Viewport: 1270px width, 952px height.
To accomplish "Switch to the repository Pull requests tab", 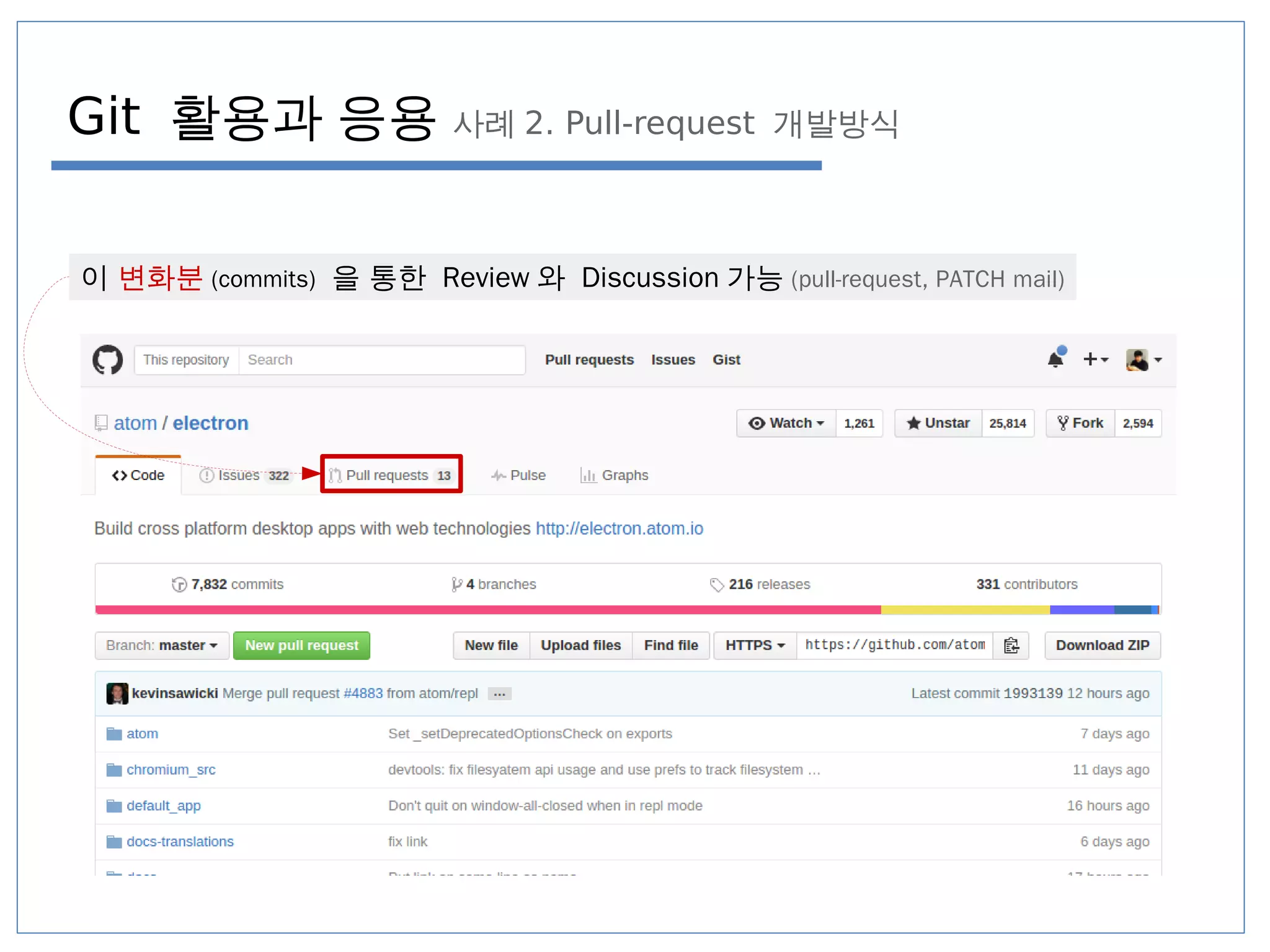I will 391,475.
